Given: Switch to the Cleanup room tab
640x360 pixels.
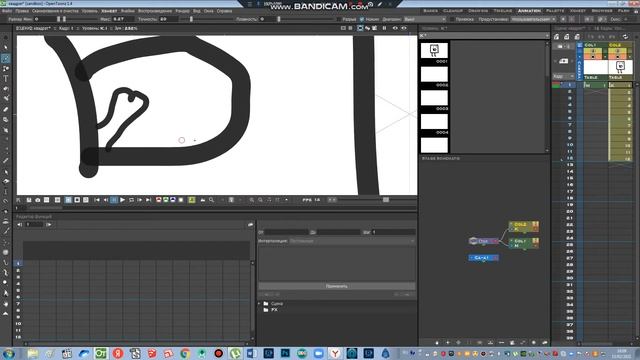Looking at the screenshot, I should [x=453, y=11].
